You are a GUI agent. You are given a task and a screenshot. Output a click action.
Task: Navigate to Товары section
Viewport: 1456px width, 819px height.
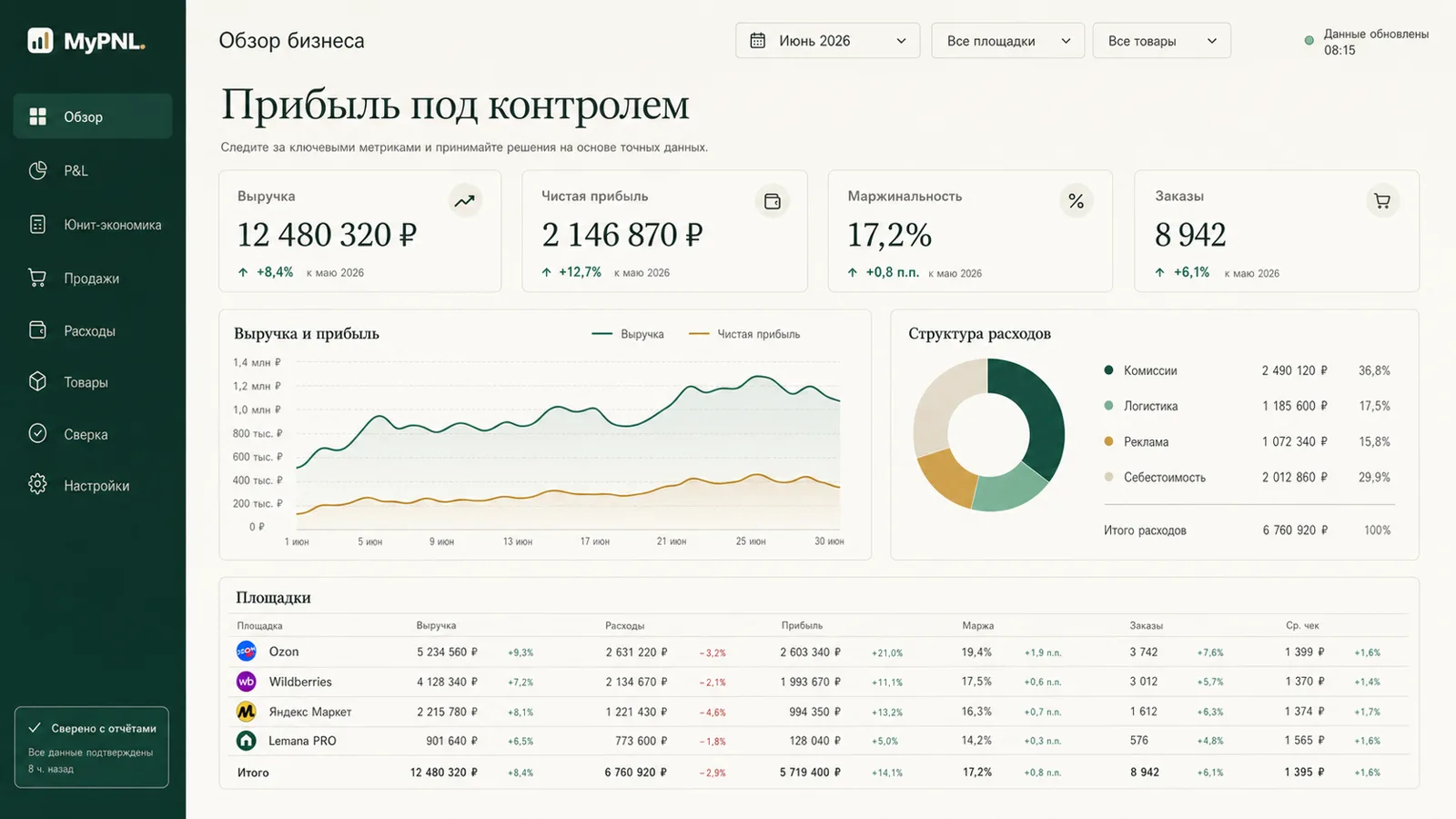[86, 383]
